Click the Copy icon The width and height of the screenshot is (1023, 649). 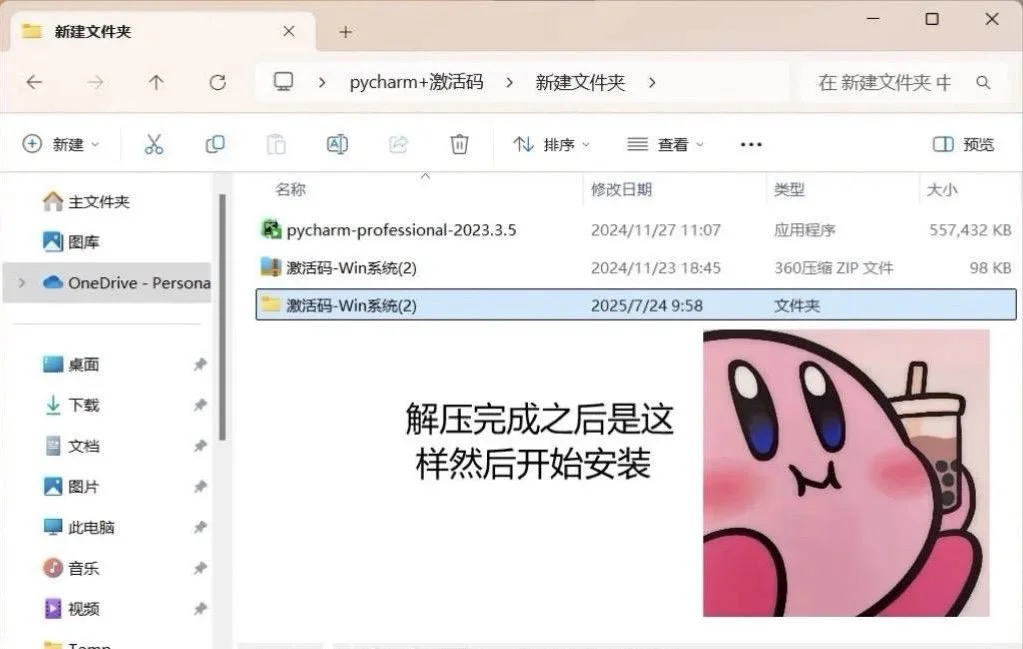click(x=214, y=143)
